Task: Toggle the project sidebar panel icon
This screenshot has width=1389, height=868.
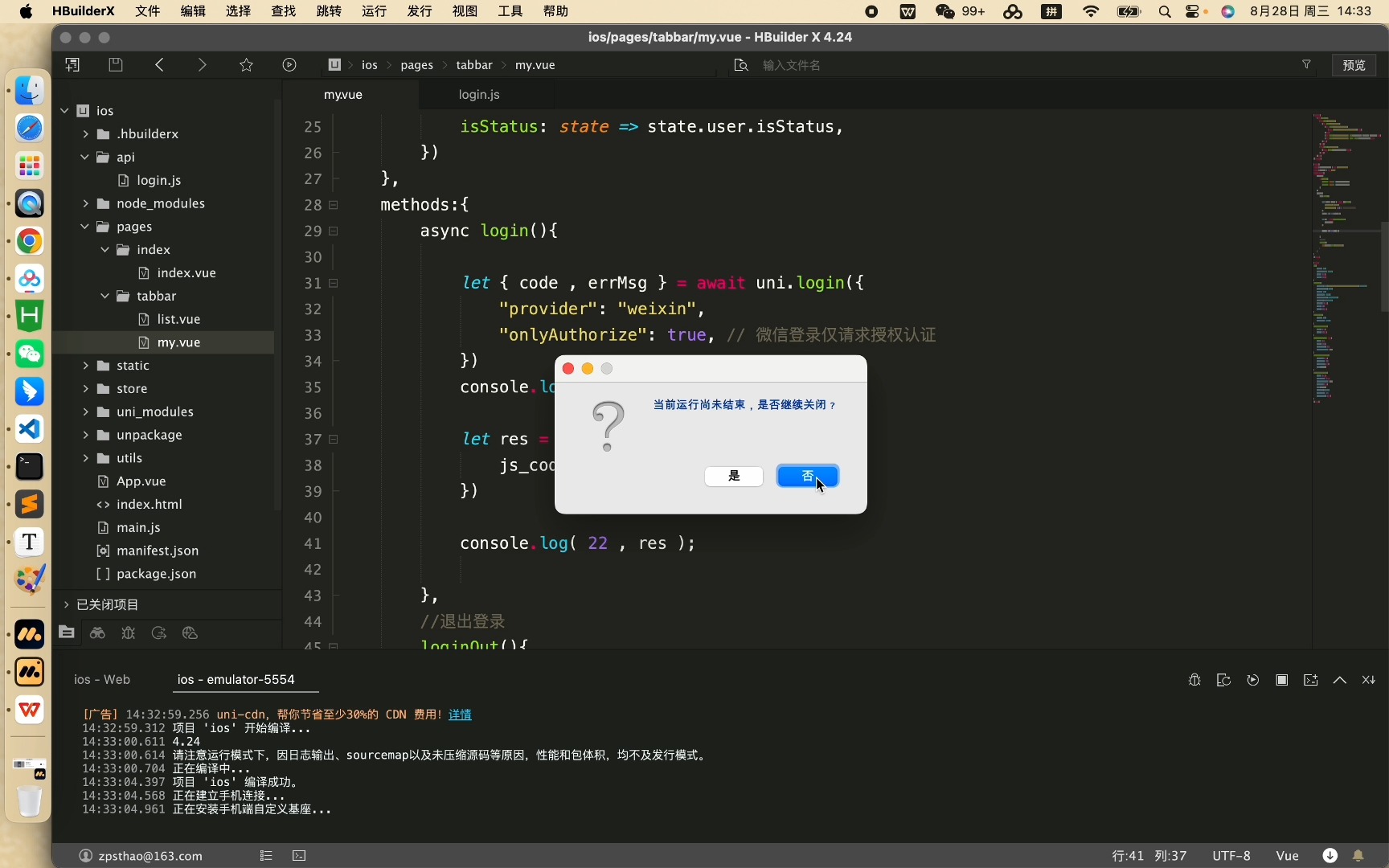Action: 72,65
